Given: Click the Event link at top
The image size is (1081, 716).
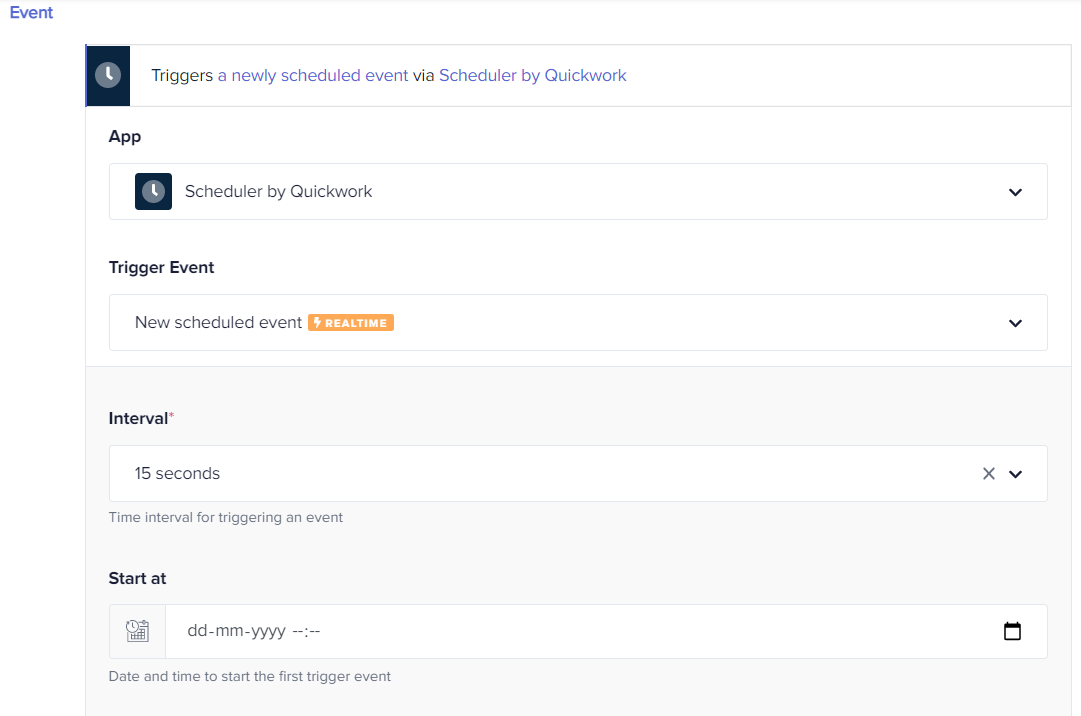Looking at the screenshot, I should 31,12.
